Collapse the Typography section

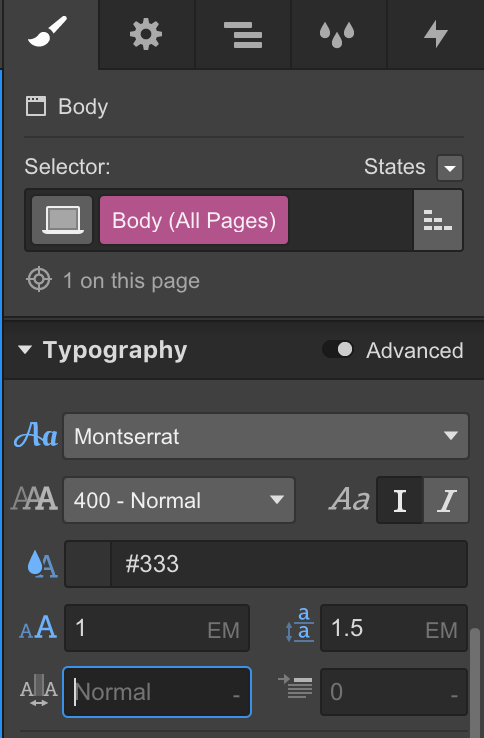coord(25,350)
